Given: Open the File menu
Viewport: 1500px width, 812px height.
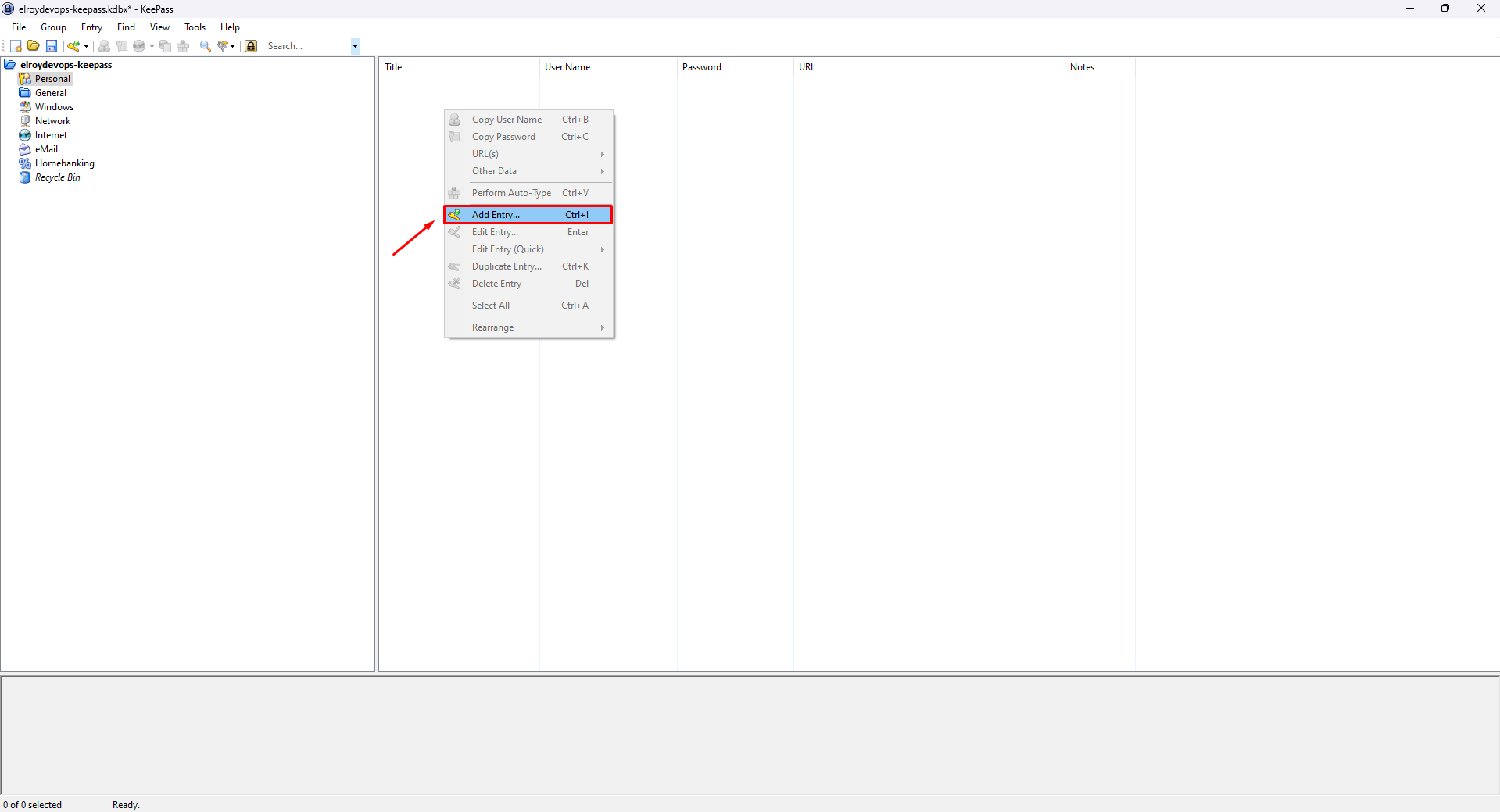Looking at the screenshot, I should click(x=19, y=27).
